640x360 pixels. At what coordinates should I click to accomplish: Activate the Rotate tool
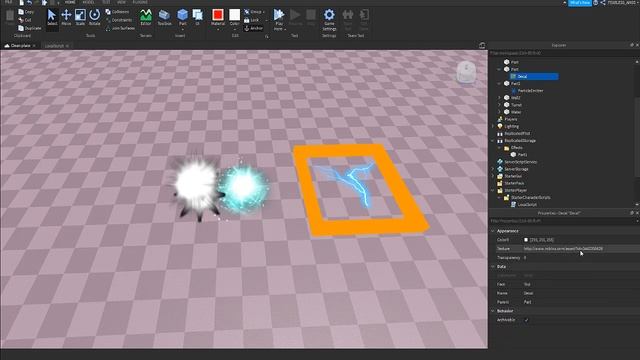(94, 18)
